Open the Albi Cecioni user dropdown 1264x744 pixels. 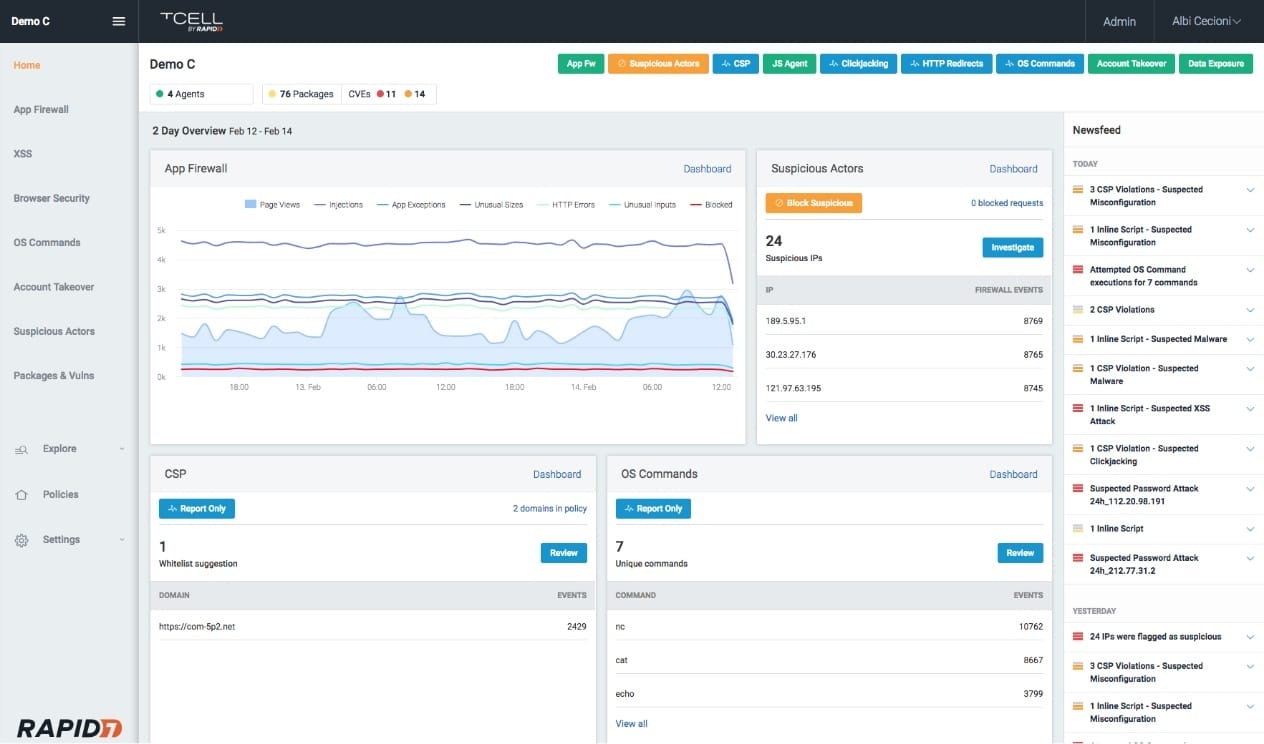point(1205,21)
